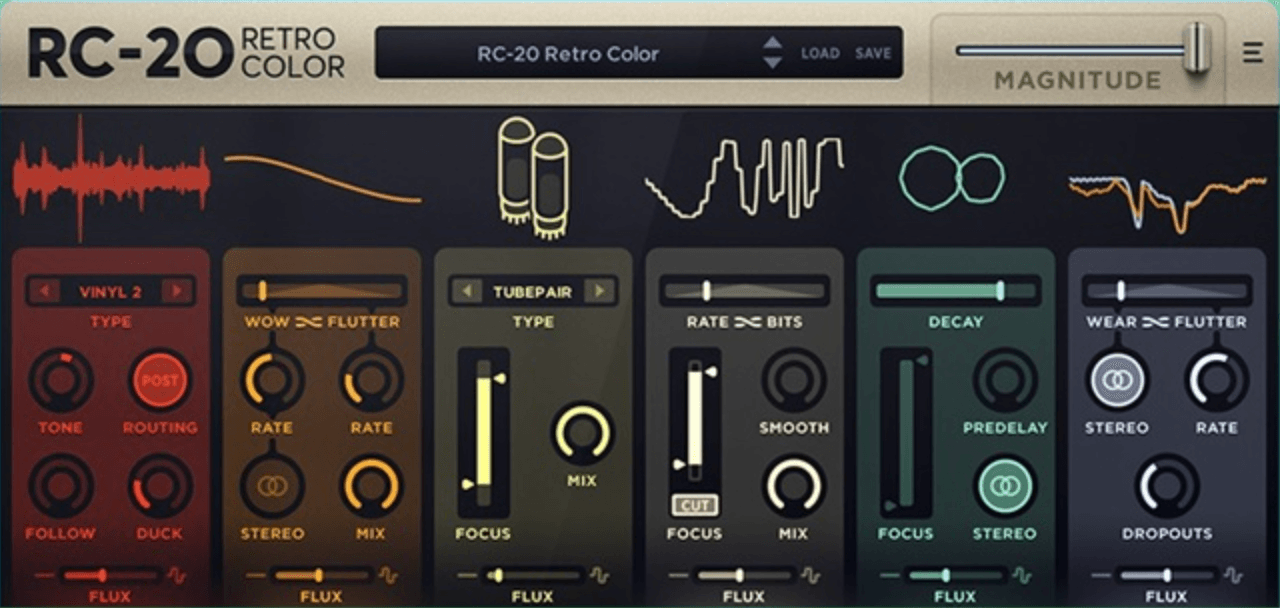Click the flat line icon left of Wobble Flux
The height and width of the screenshot is (608, 1280).
[255, 575]
